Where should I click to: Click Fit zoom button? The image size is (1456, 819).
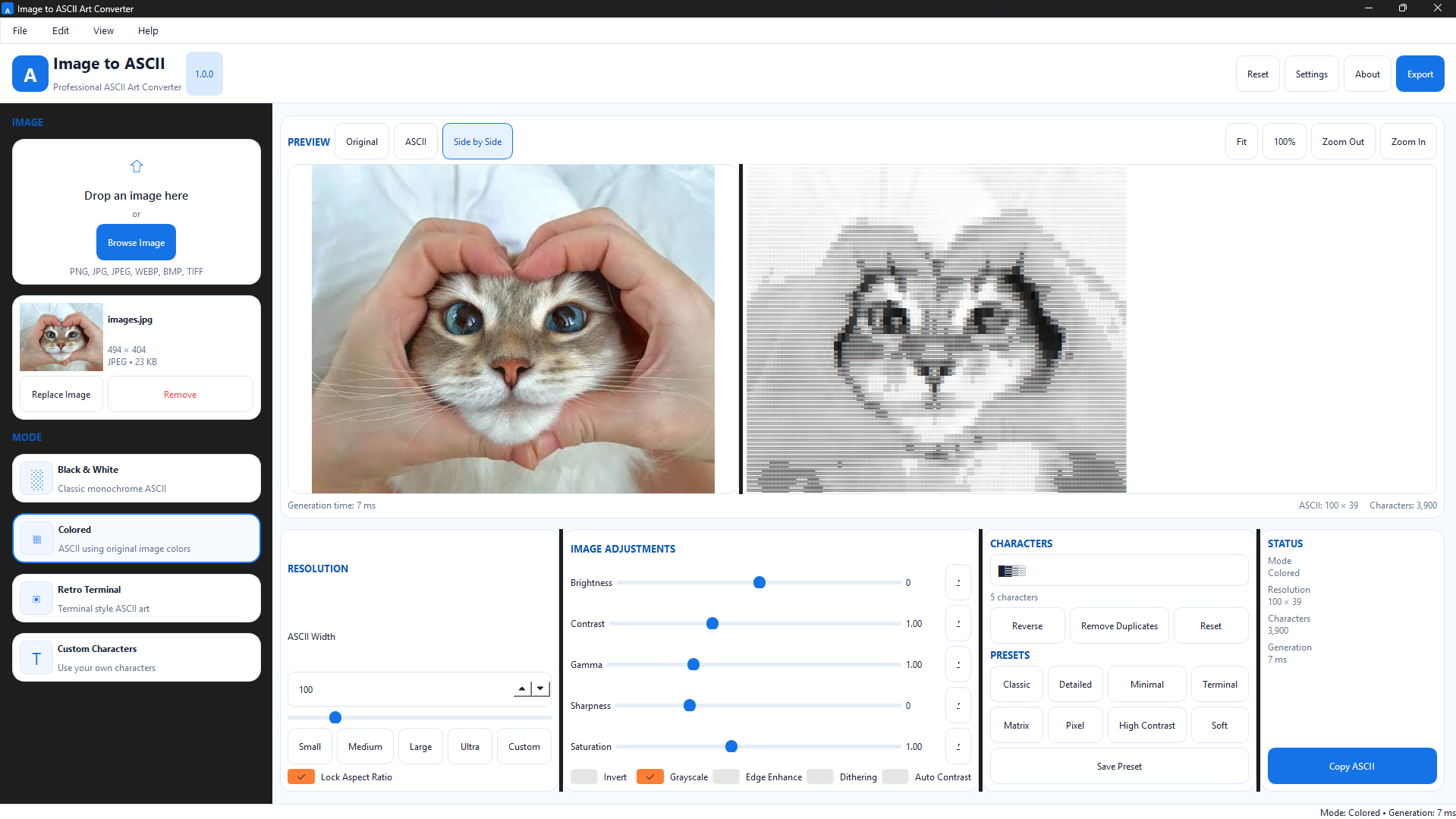[x=1241, y=141]
